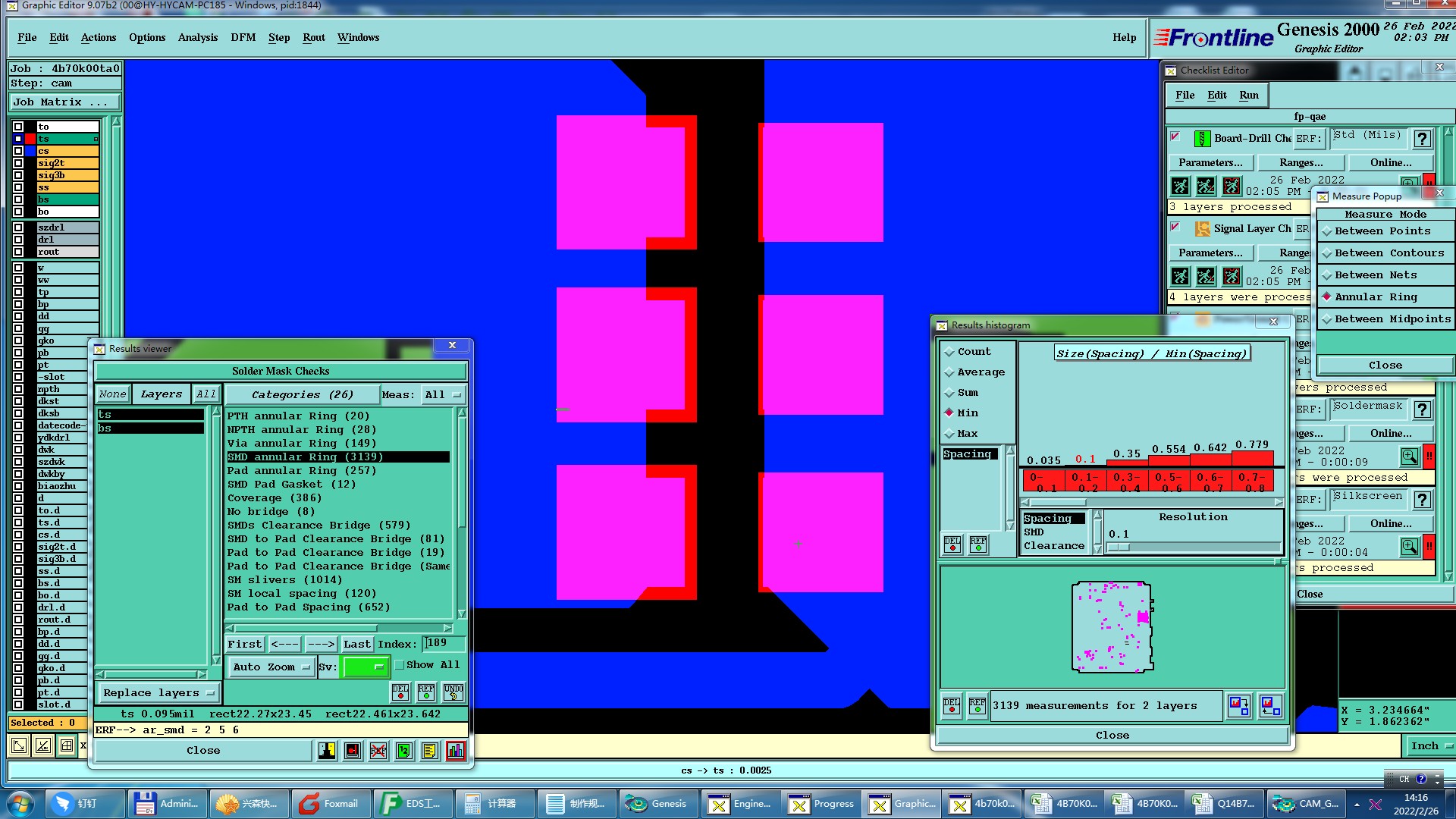Open the DFM menu
The width and height of the screenshot is (1456, 819).
coord(243,38)
